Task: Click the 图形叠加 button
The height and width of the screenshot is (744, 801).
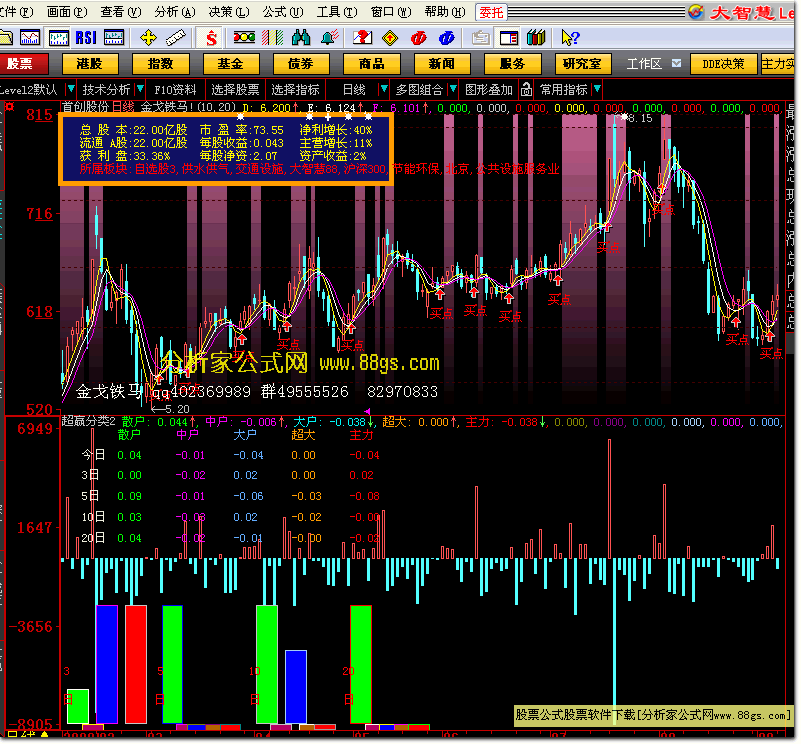Action: (x=489, y=90)
